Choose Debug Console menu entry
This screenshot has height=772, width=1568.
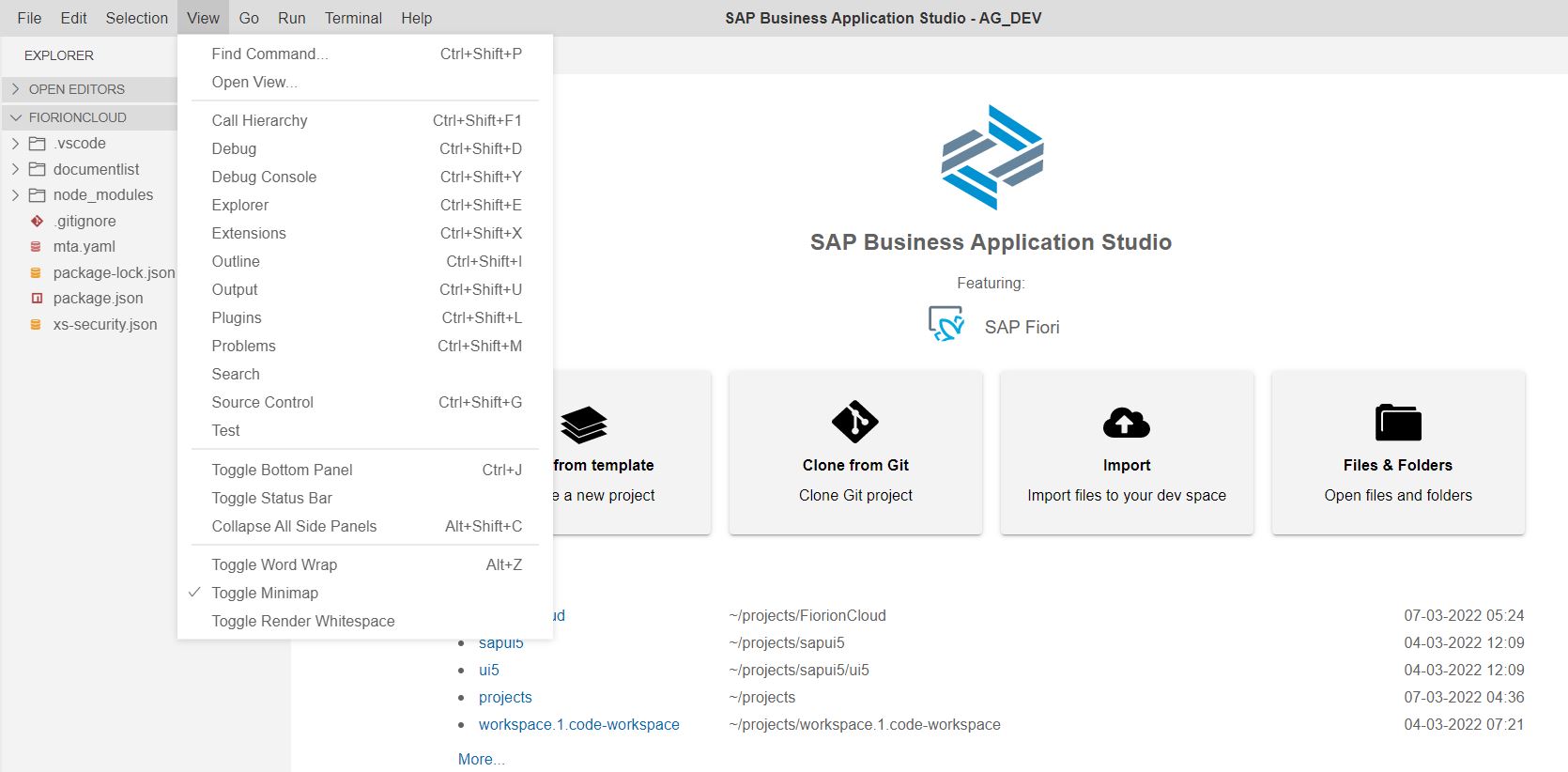click(264, 177)
